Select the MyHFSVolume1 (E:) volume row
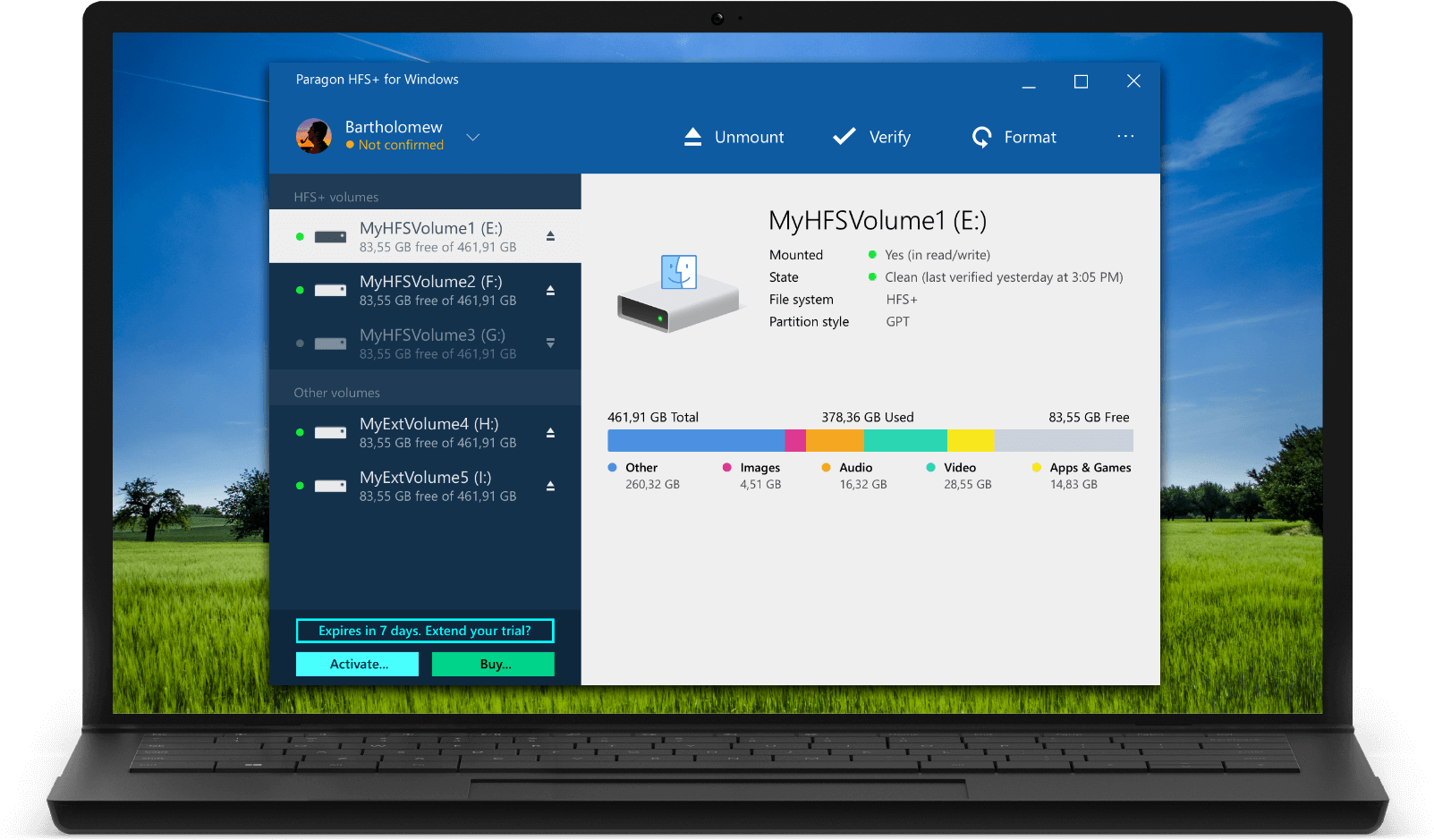The width and height of the screenshot is (1434, 840). pos(425,236)
